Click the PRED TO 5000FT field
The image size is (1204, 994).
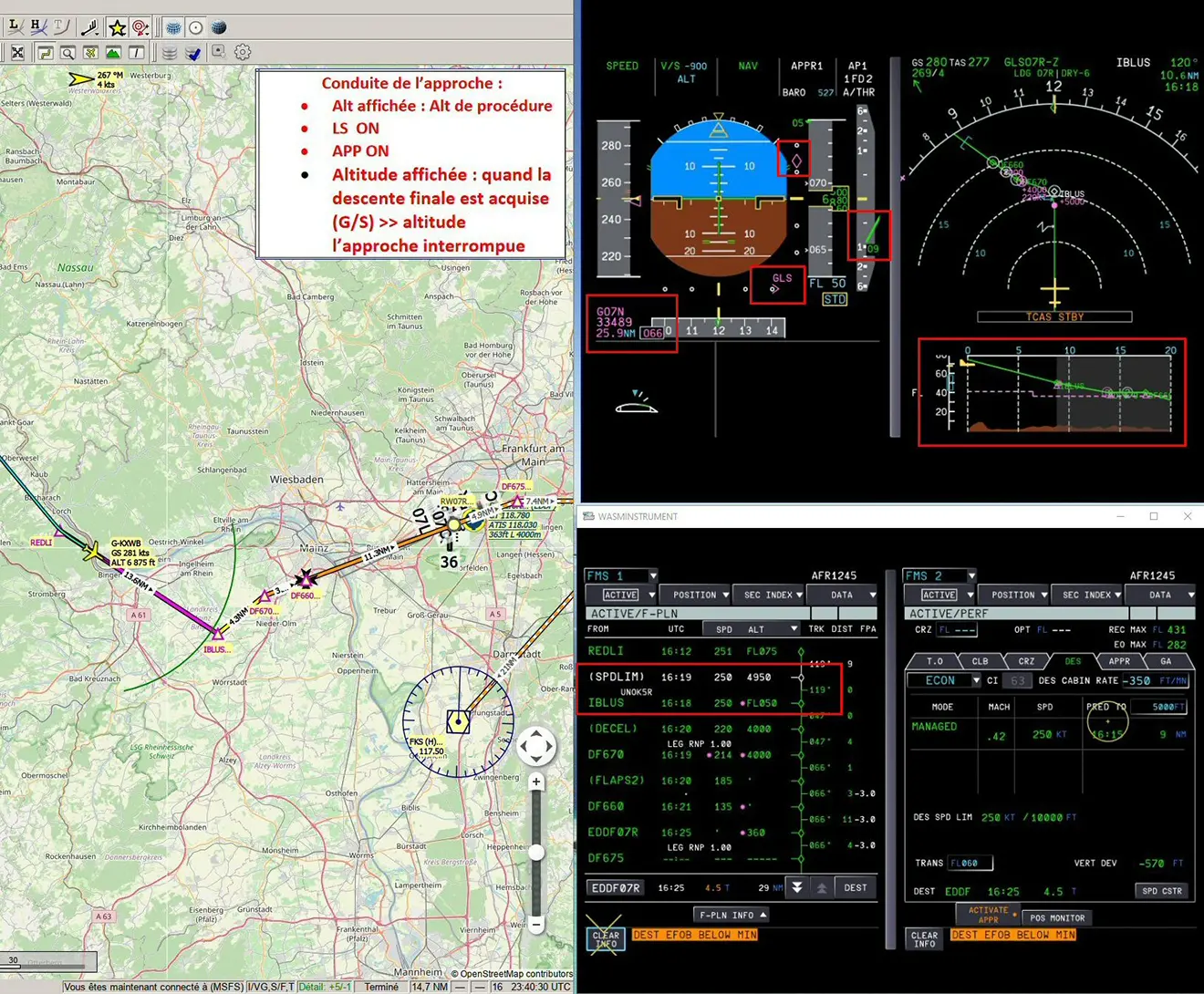[1158, 707]
